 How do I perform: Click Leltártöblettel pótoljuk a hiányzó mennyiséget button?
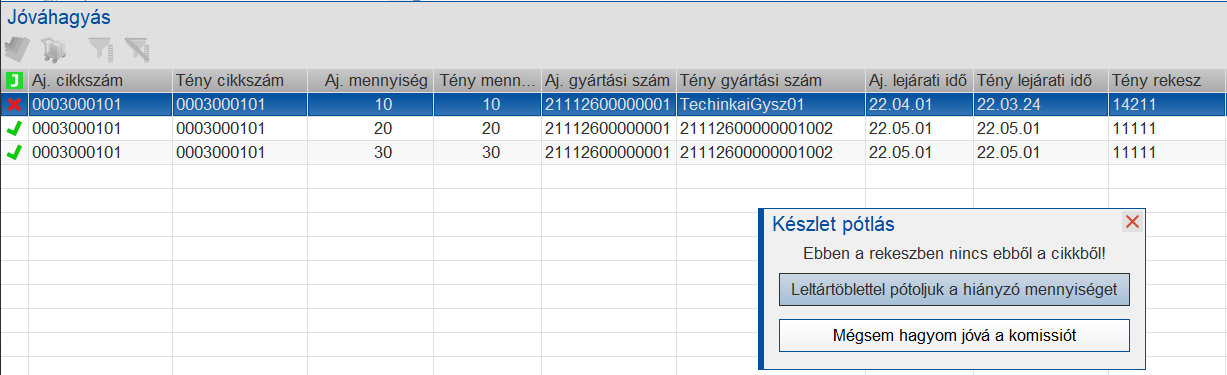click(x=954, y=290)
